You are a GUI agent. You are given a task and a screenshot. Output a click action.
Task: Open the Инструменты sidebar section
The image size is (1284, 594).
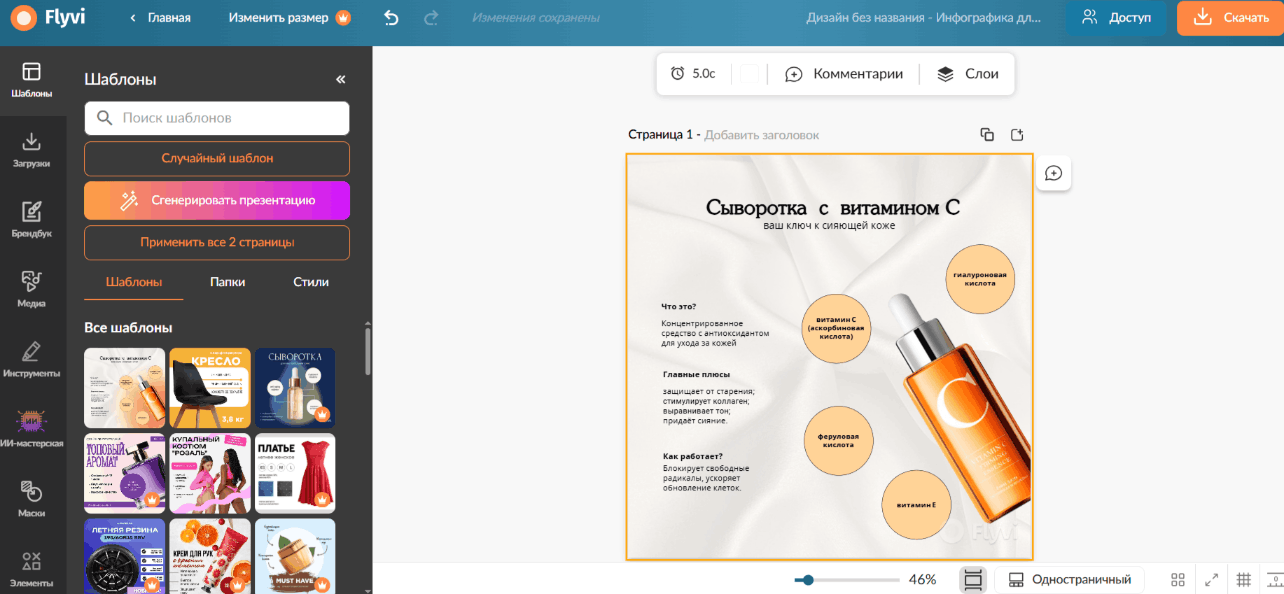click(x=32, y=361)
